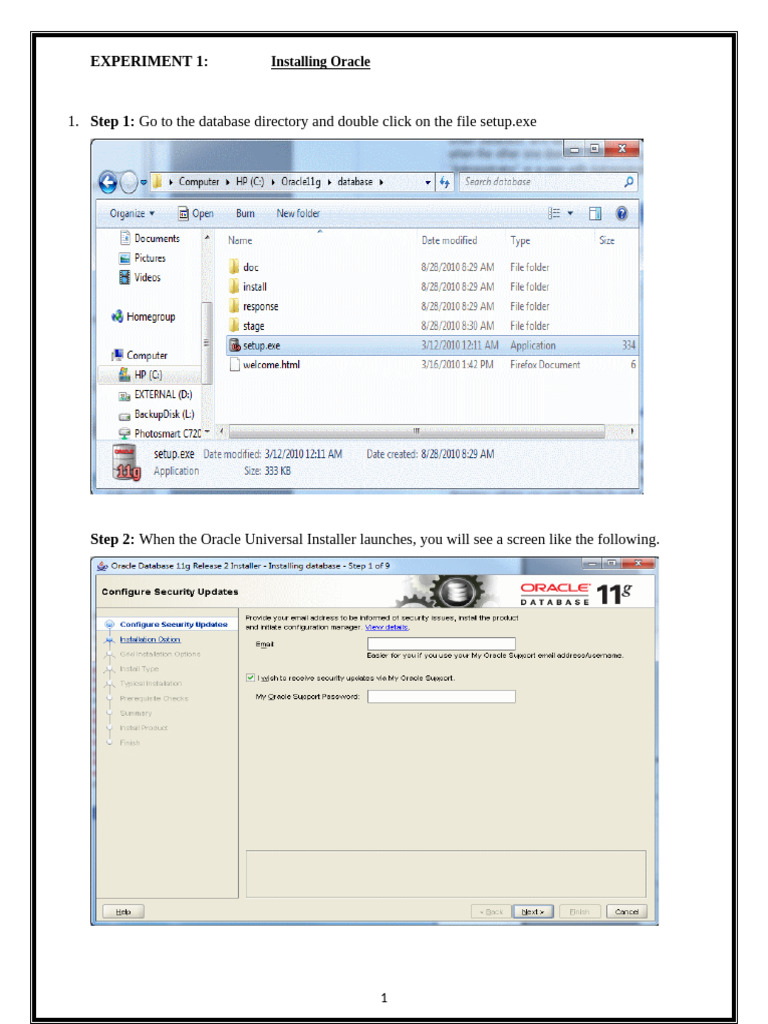Select the response folder icon

(234, 306)
